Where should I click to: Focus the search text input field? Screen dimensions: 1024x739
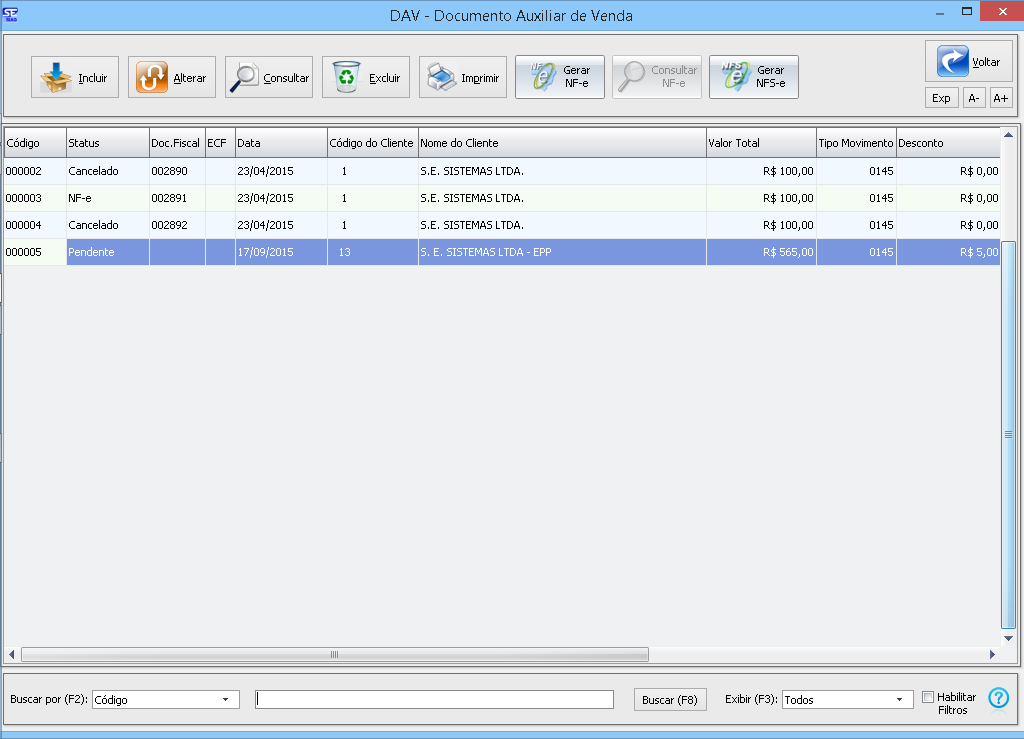tap(434, 700)
